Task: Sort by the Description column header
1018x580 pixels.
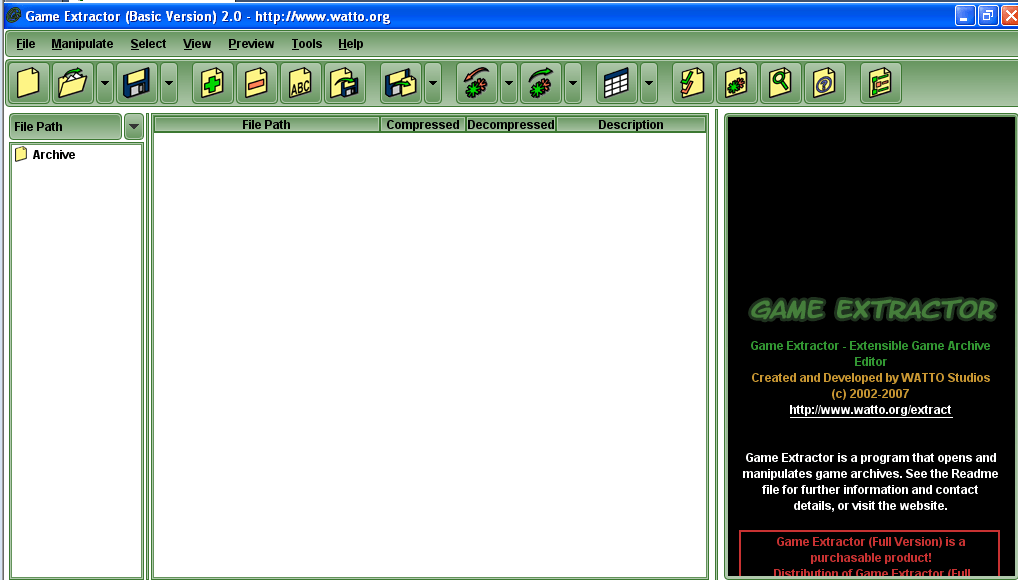Action: coord(631,125)
